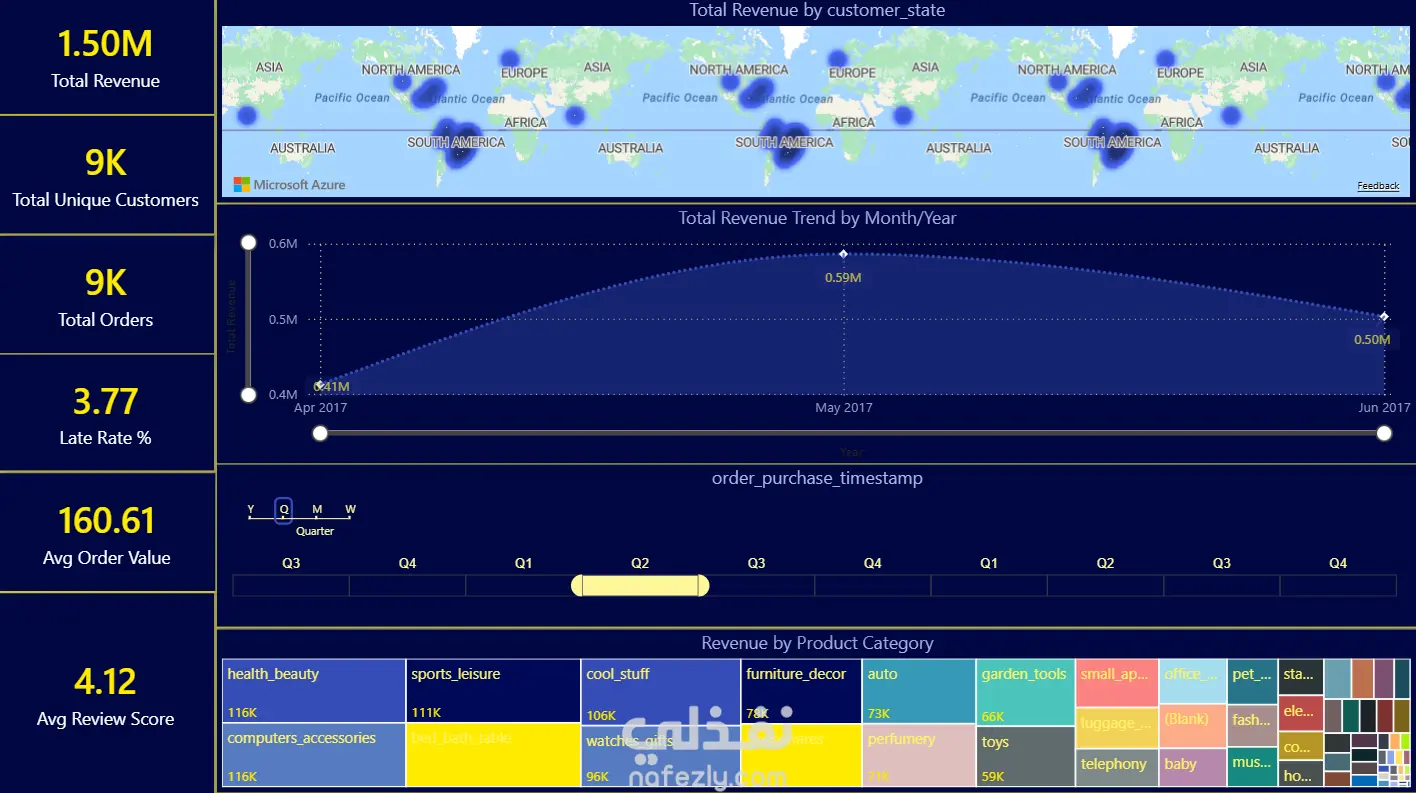This screenshot has height=793, width=1416.
Task: Select the Y (Year) granularity on the timeline slicer
Action: [251, 510]
